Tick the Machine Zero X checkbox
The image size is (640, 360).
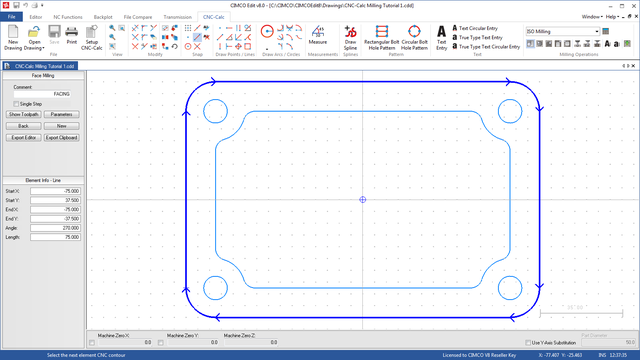(92, 343)
